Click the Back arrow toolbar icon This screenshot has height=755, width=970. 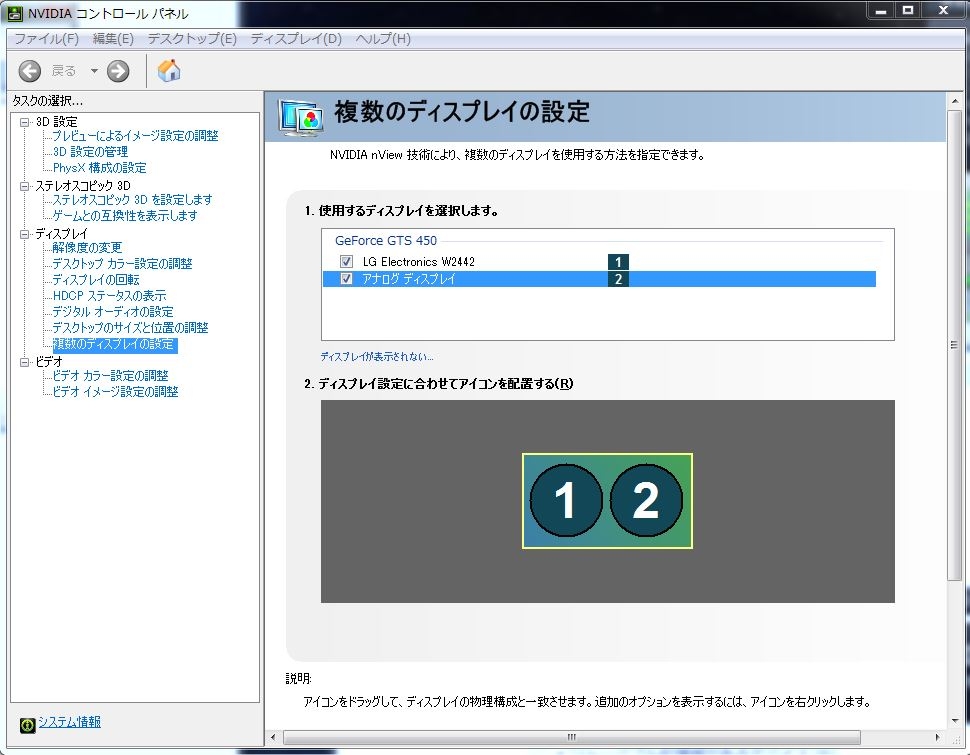[x=30, y=71]
